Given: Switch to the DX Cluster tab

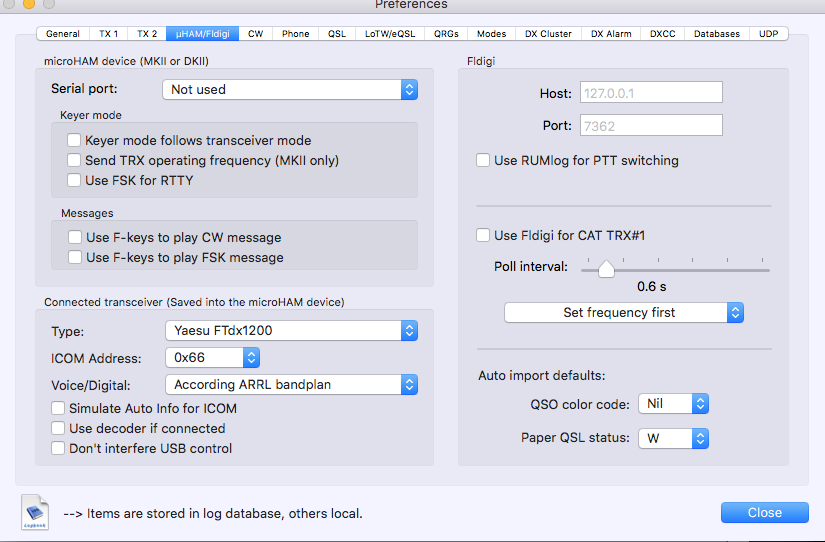Looking at the screenshot, I should point(549,34).
